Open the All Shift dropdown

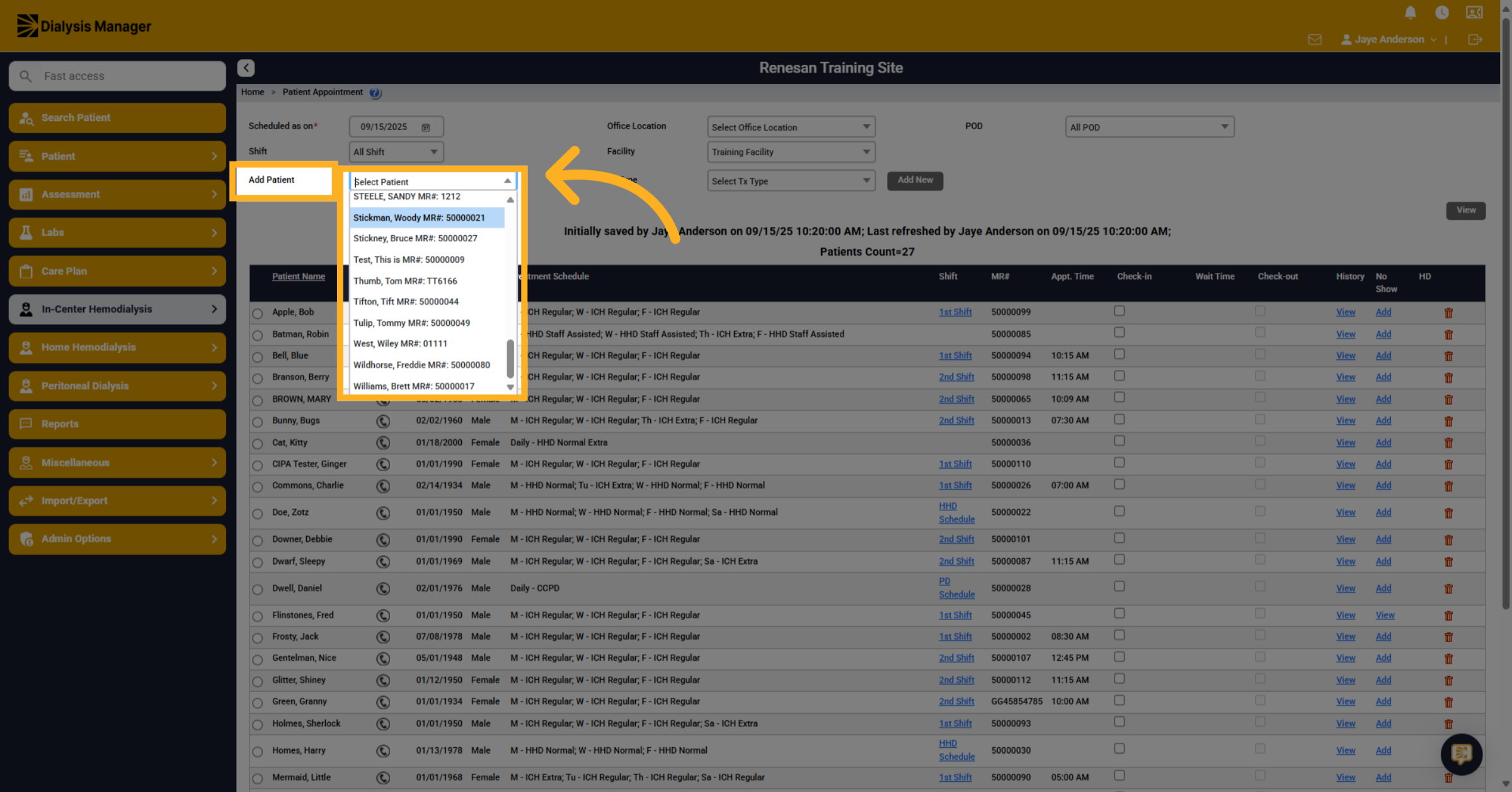coord(396,152)
